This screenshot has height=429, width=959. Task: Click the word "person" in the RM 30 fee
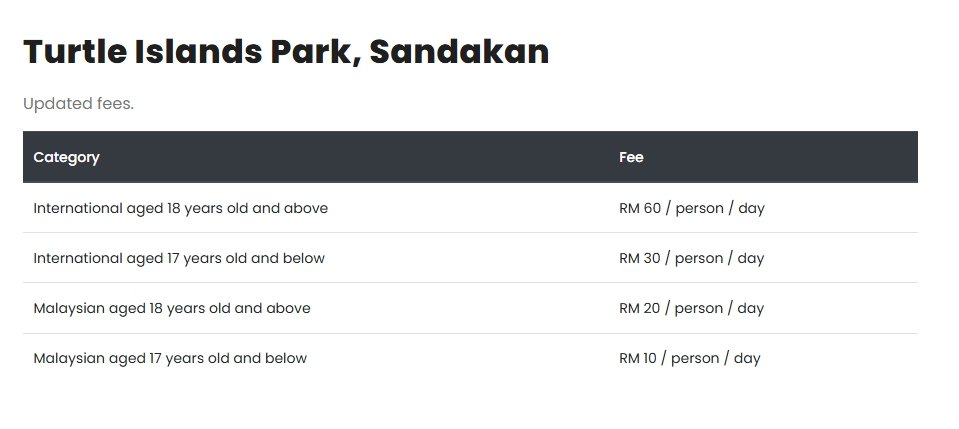point(699,258)
